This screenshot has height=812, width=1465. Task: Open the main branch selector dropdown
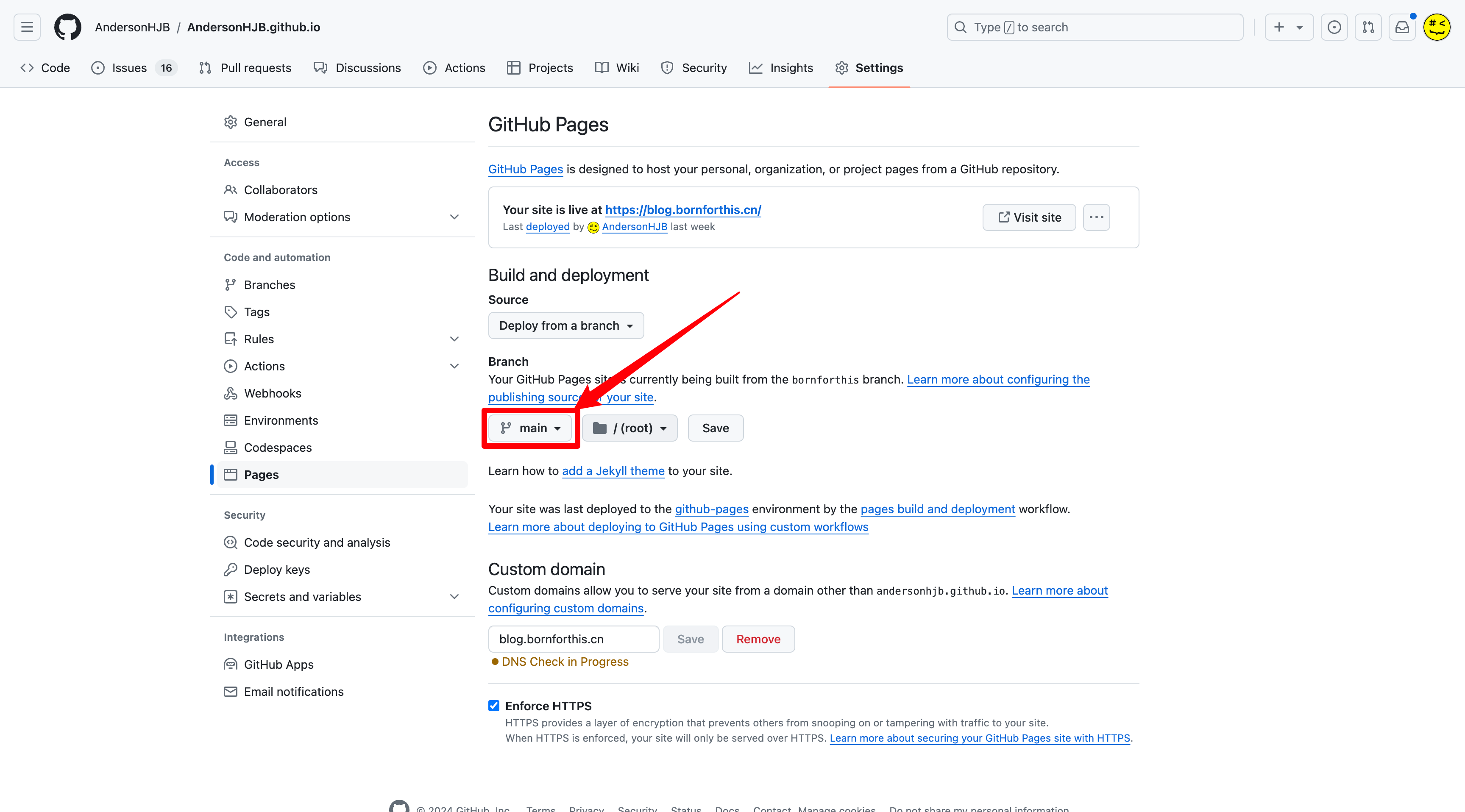tap(530, 428)
